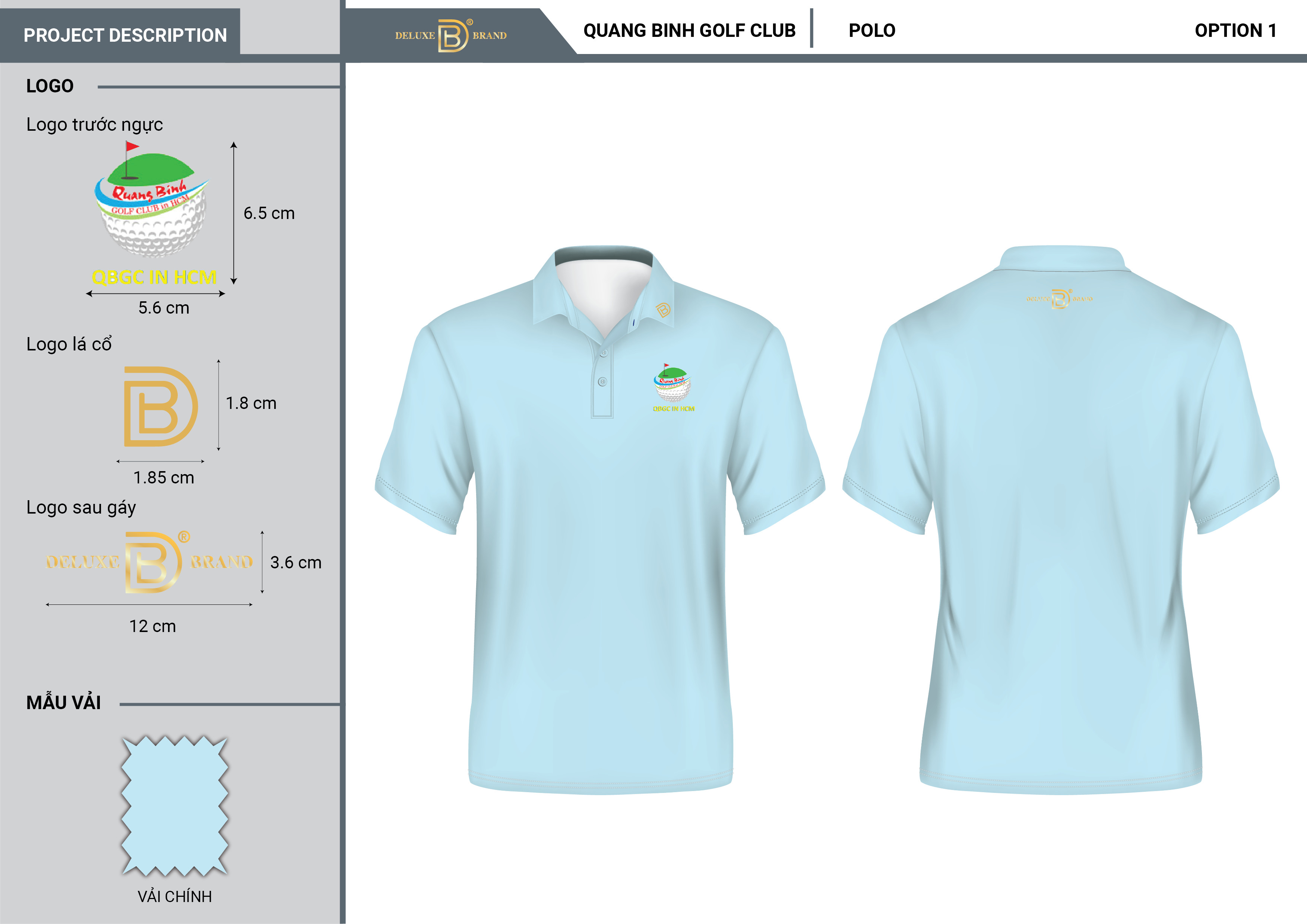Click the 1.85 cm width dimension

(164, 477)
